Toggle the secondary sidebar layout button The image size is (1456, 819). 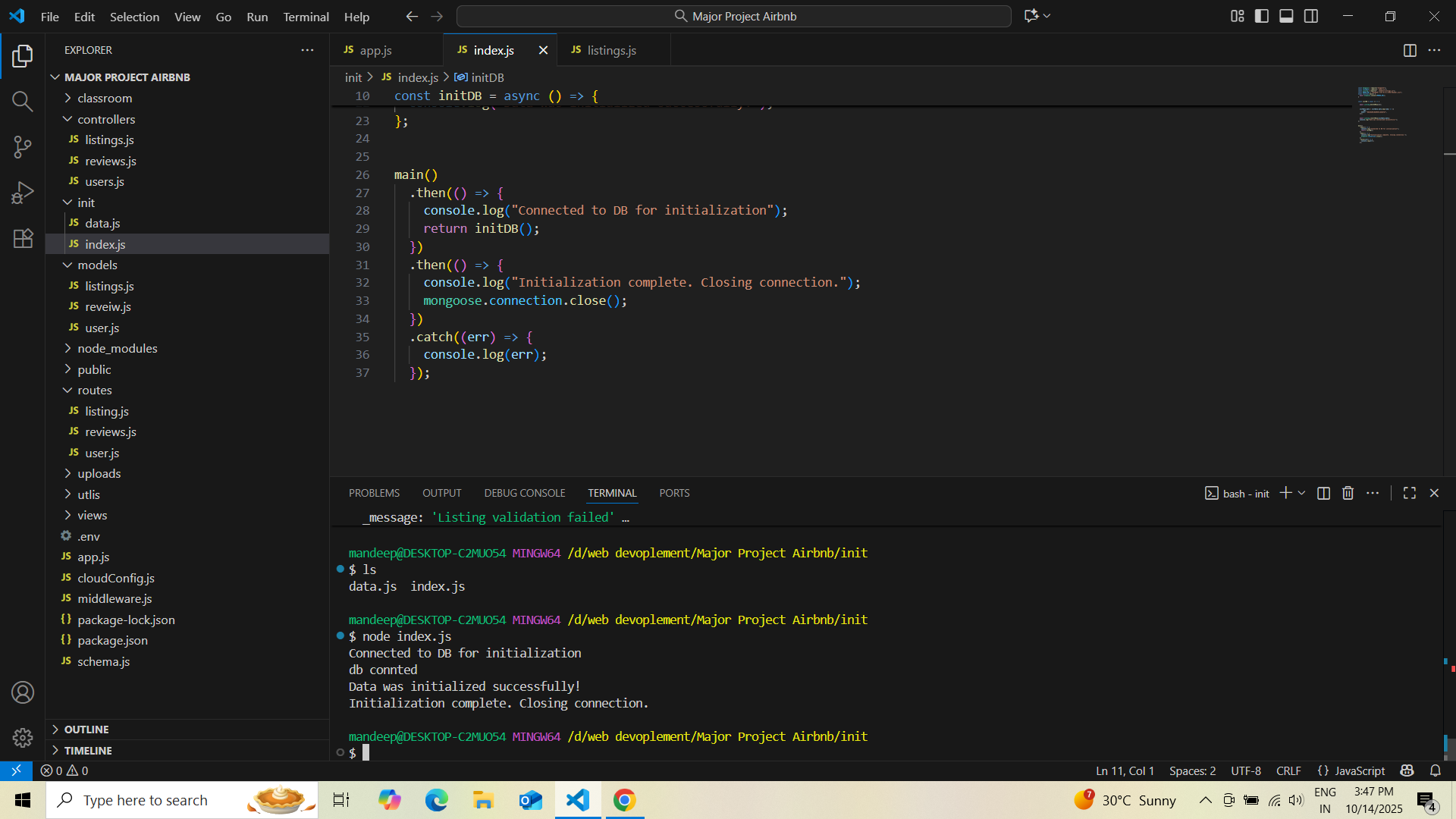coord(1311,16)
